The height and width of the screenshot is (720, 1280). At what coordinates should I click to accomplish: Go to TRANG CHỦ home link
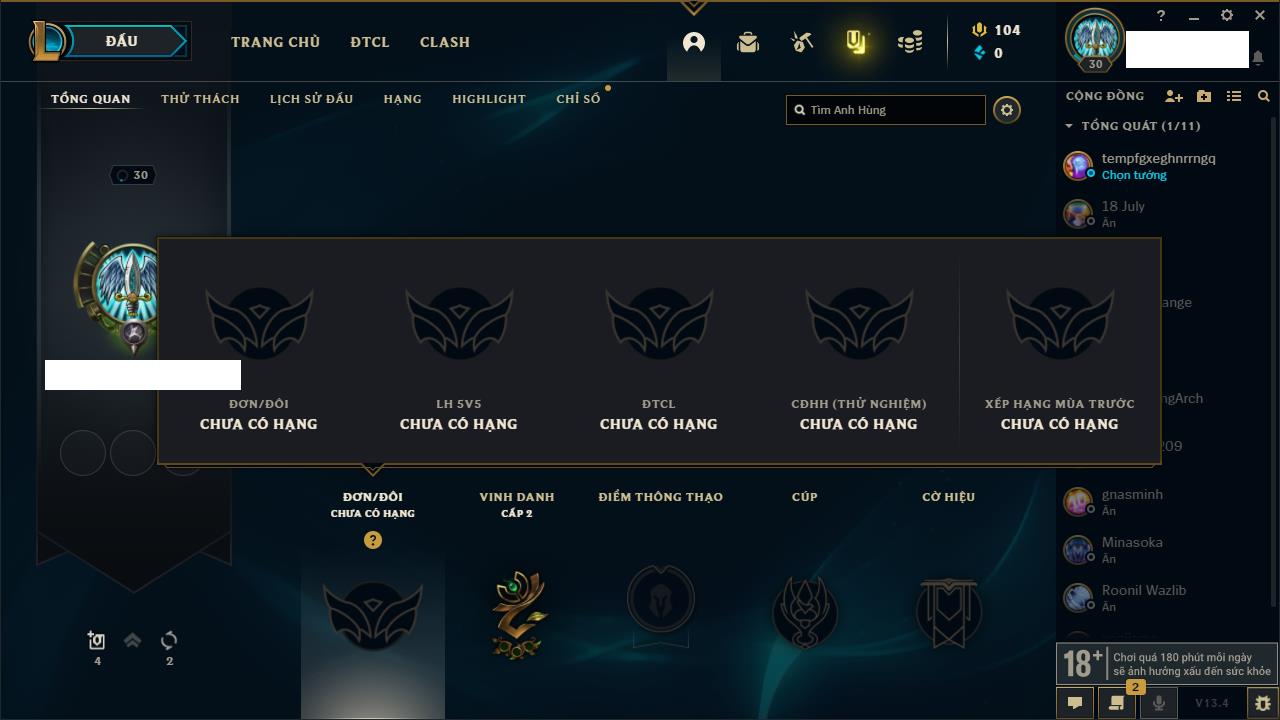click(x=275, y=42)
